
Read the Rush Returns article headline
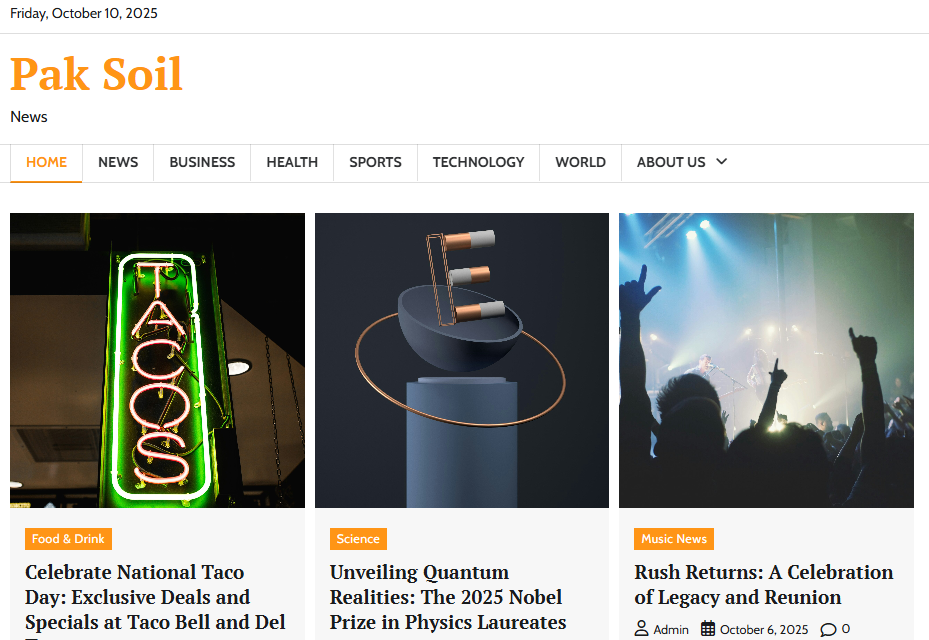(764, 584)
